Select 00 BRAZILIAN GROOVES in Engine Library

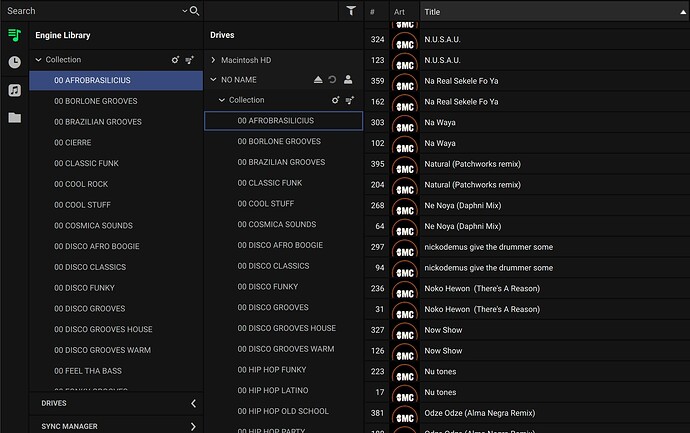point(116,122)
